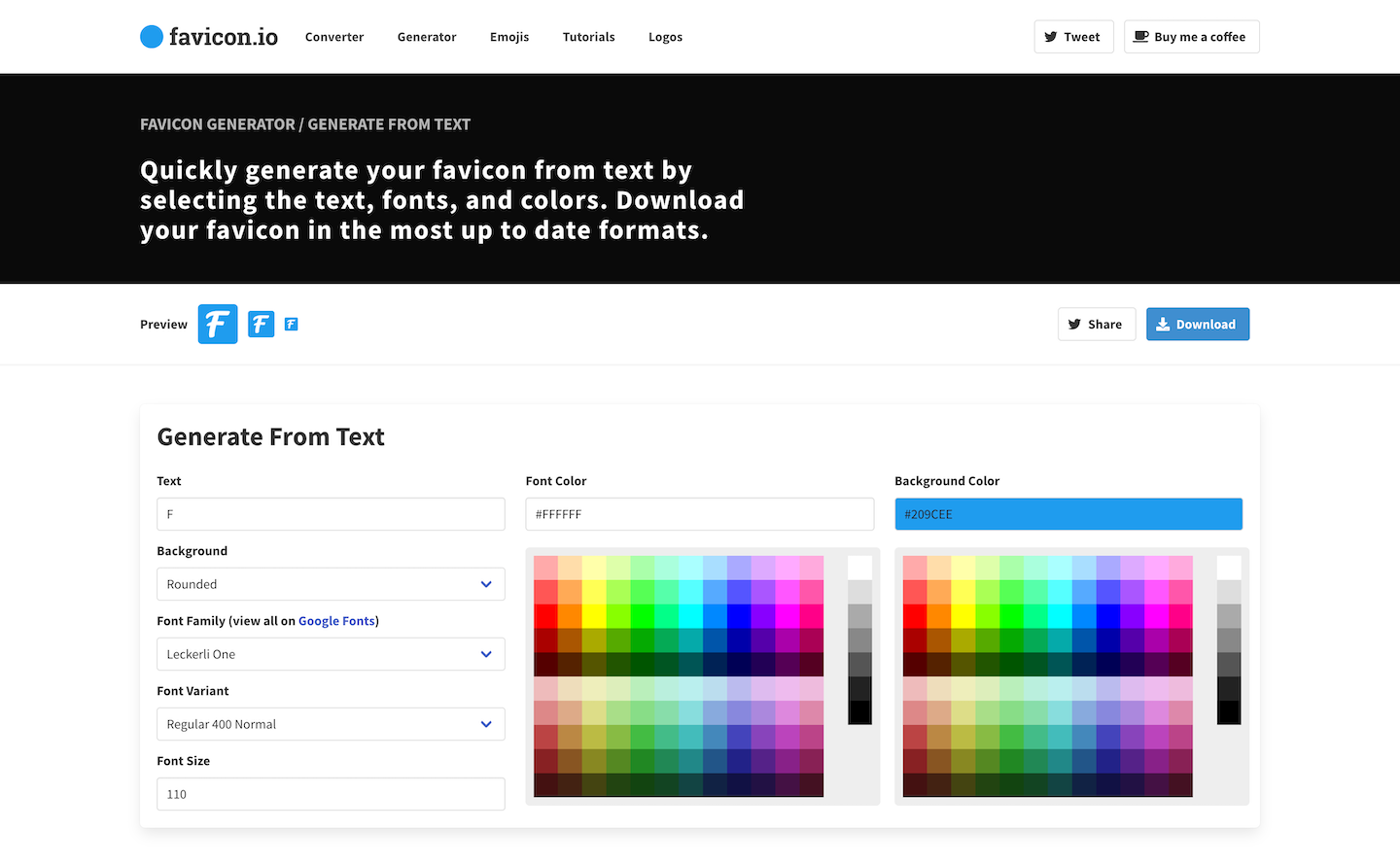1400x864 pixels.
Task: Pick black swatch in Font Color grayscale column
Action: (x=859, y=712)
